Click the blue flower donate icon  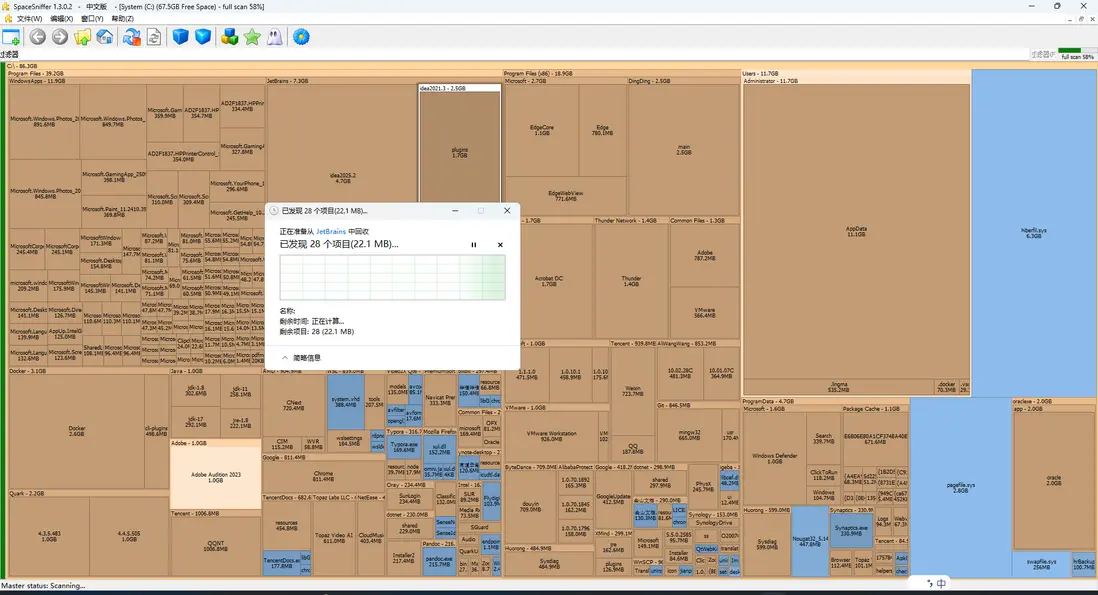[x=301, y=37]
